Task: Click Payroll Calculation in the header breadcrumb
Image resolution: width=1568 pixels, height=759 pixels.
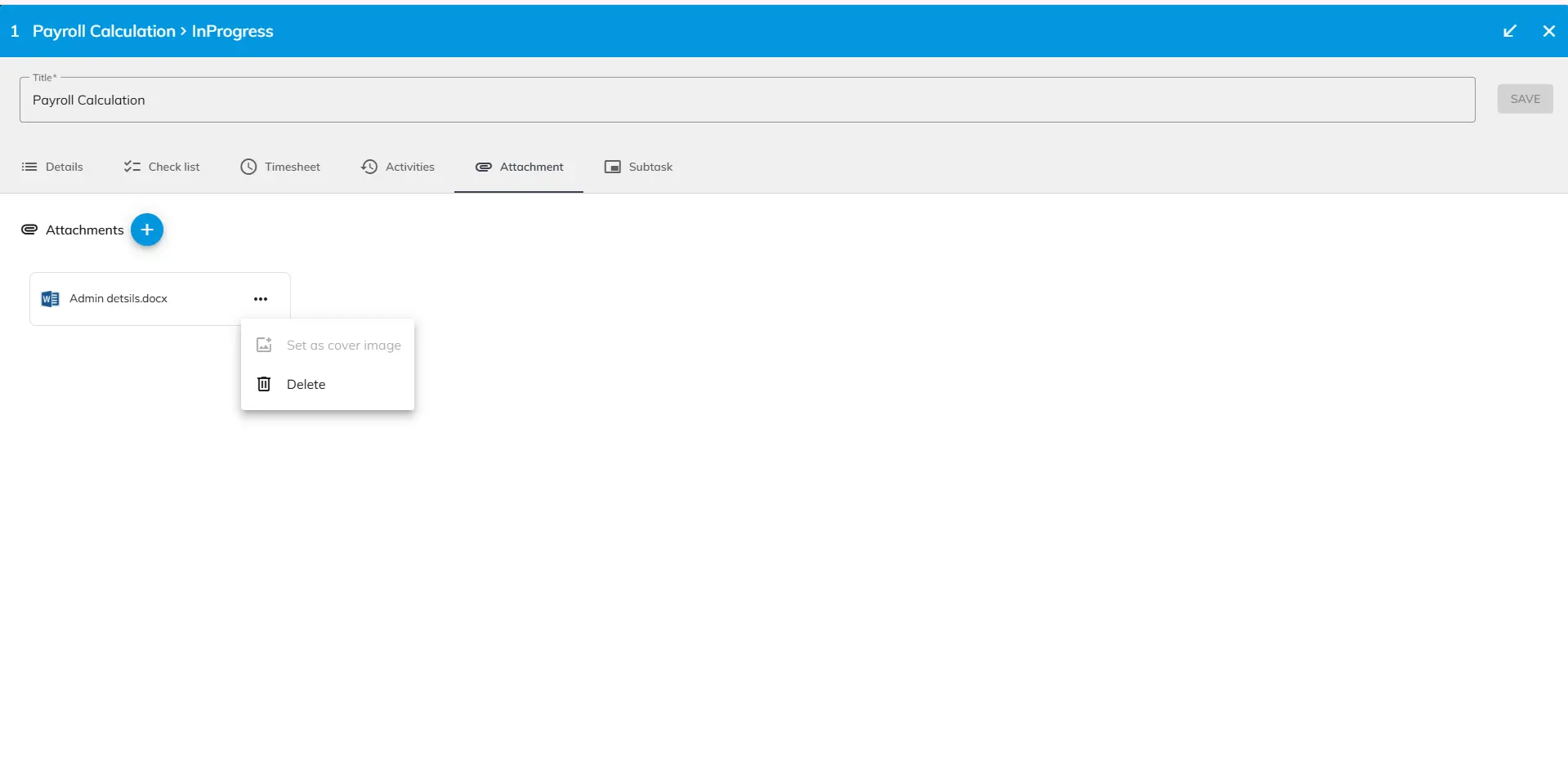Action: (104, 31)
